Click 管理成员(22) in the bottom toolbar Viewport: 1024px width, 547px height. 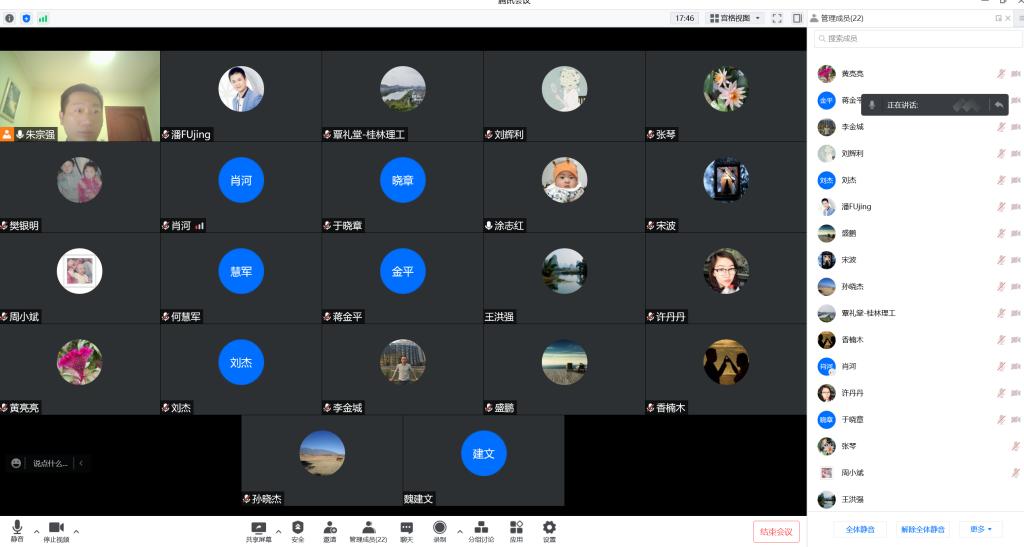click(368, 530)
